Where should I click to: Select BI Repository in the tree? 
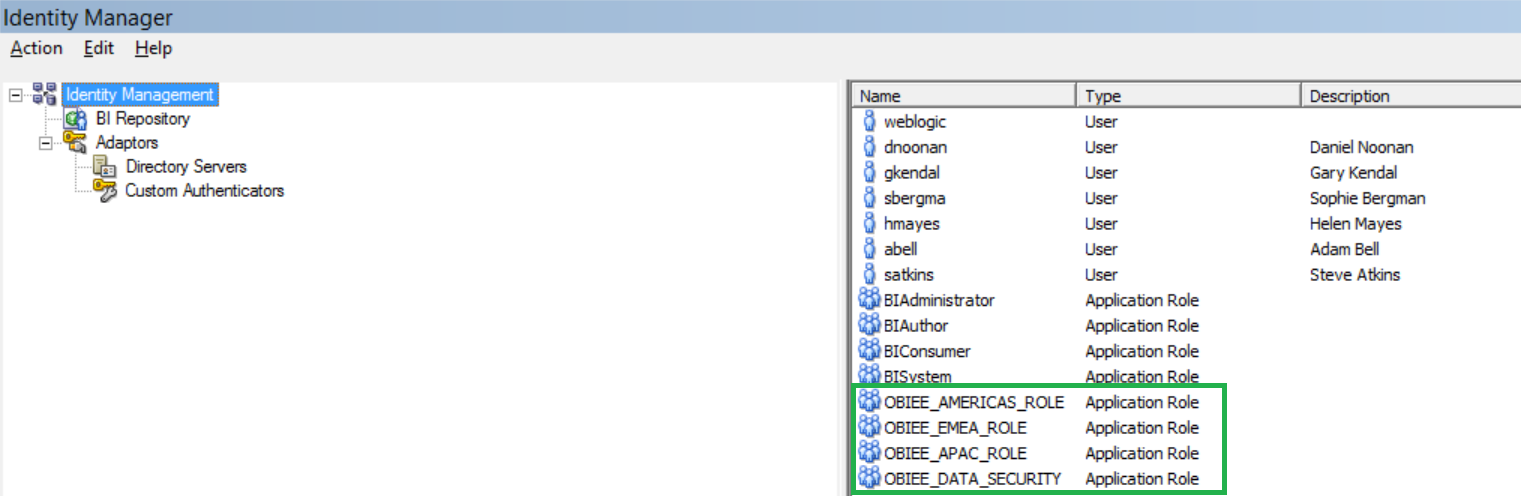pyautogui.click(x=143, y=119)
